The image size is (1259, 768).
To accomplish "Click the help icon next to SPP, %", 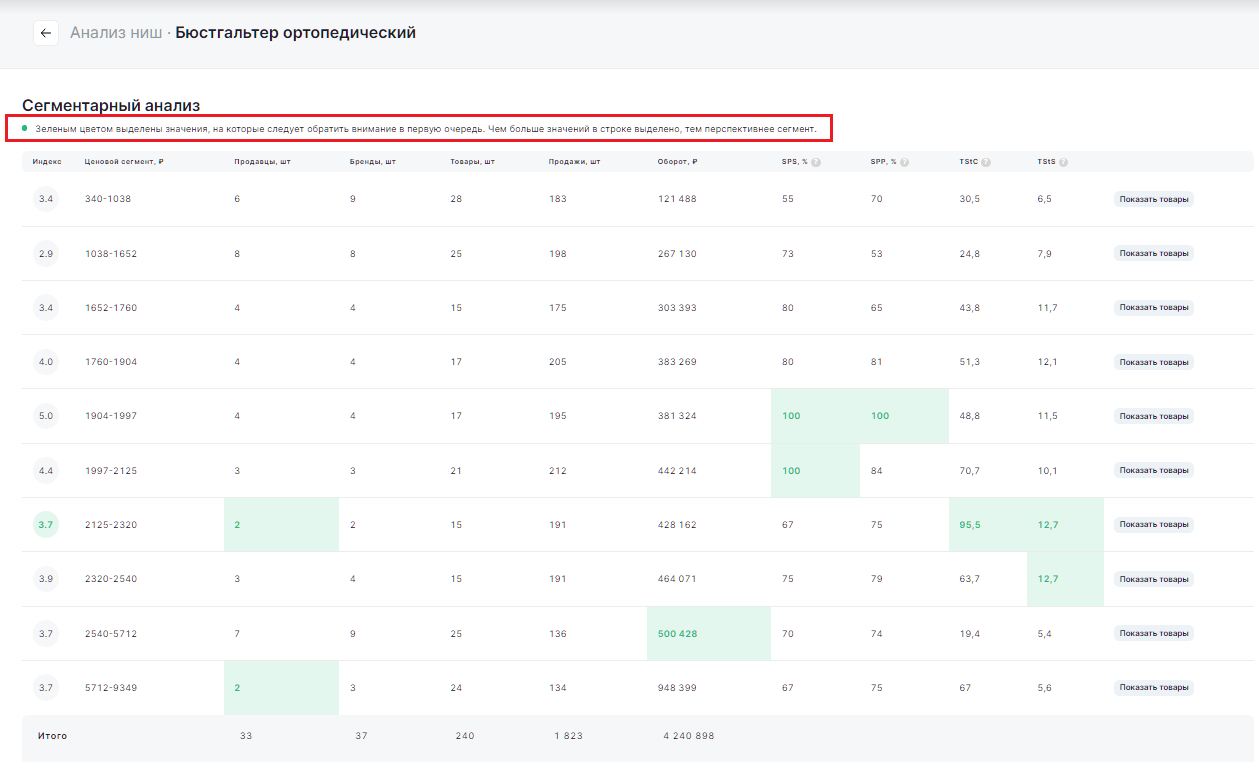I will pyautogui.click(x=904, y=162).
